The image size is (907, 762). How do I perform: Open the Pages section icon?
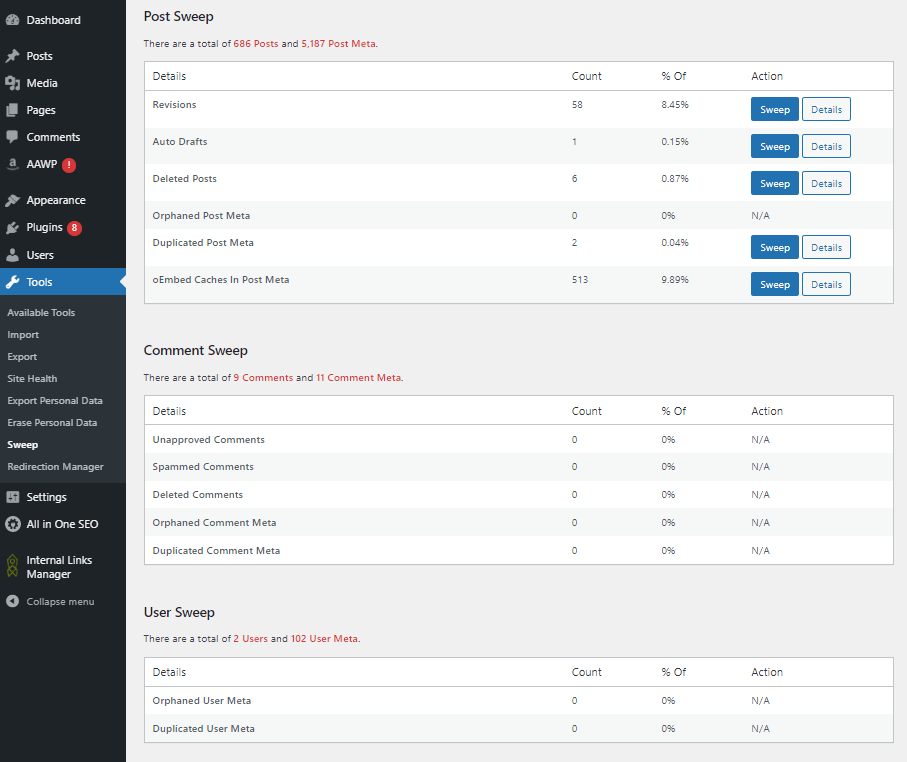point(13,109)
